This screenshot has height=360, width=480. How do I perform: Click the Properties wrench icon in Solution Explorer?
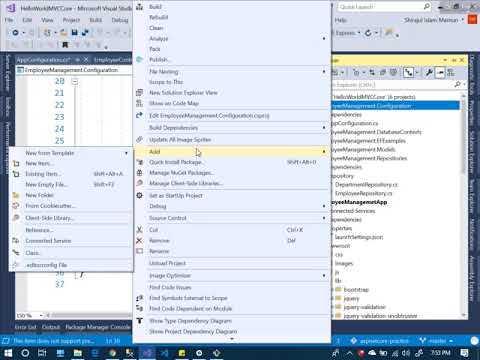[x=429, y=72]
